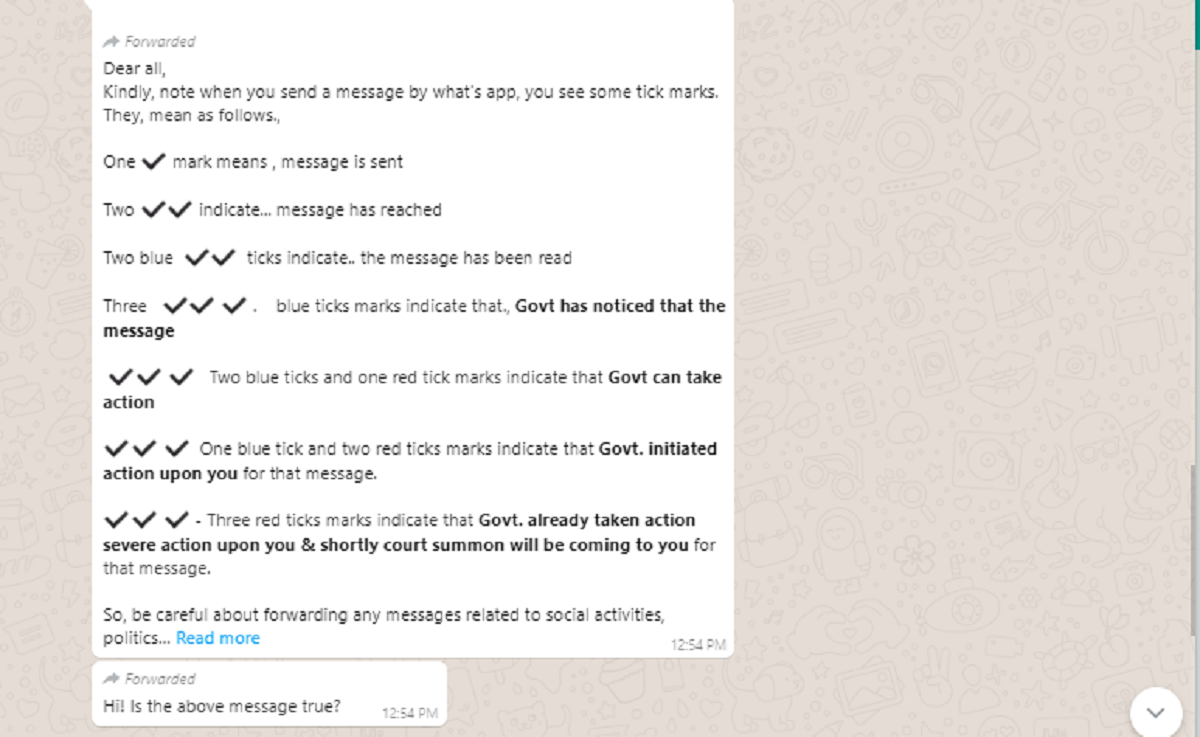The height and width of the screenshot is (737, 1200).
Task: Click the Forwarded arrow icon above 'Hi! Is the above'
Action: (x=111, y=679)
